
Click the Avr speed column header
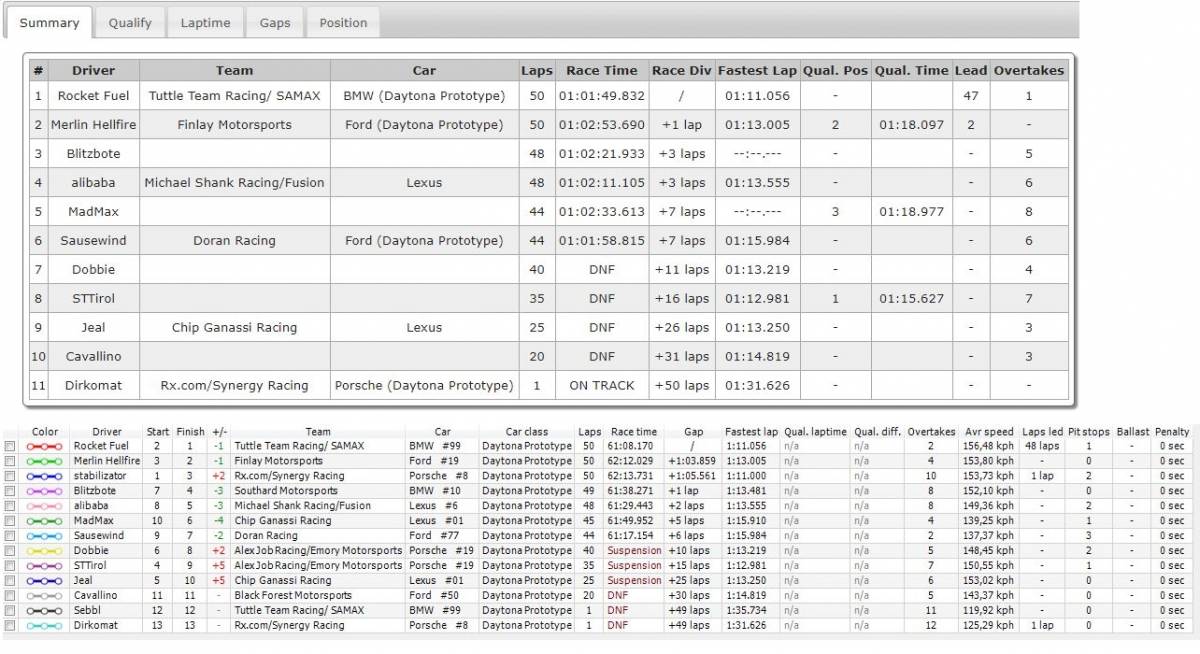986,432
